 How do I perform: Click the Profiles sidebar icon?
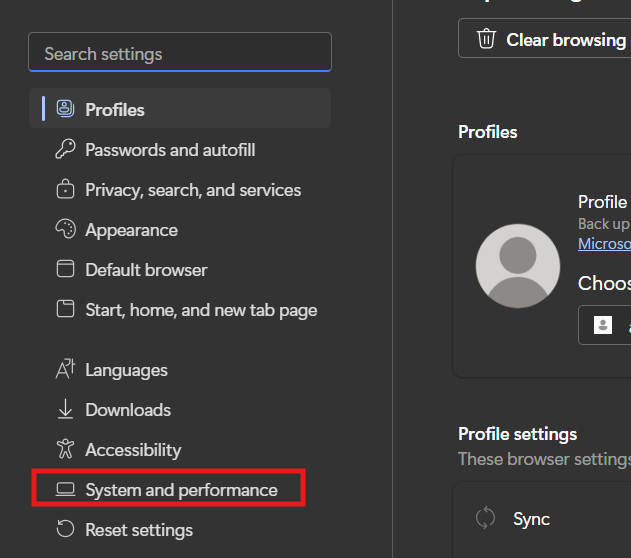click(65, 109)
